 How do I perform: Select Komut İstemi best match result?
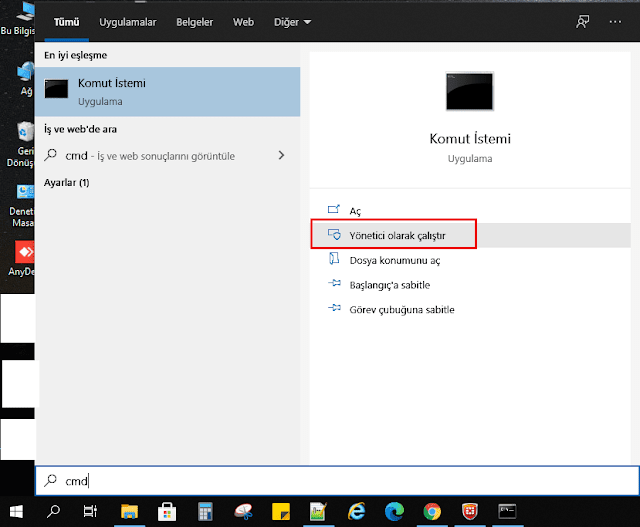coord(167,92)
